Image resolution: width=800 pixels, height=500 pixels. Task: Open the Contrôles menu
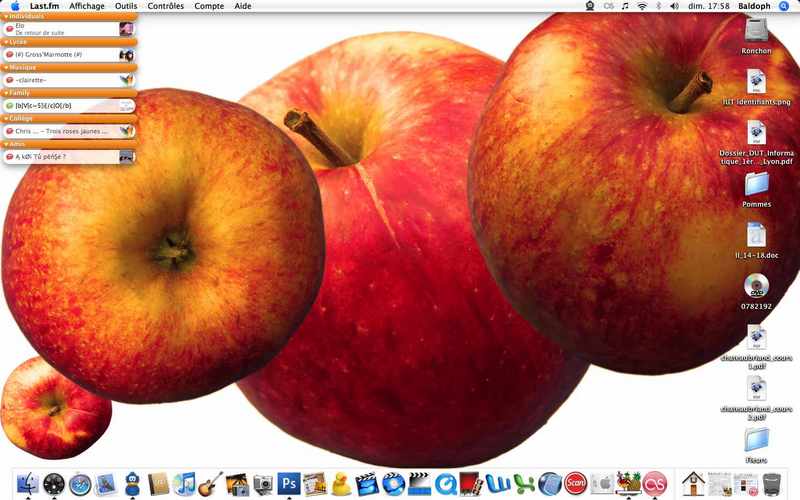coord(165,6)
